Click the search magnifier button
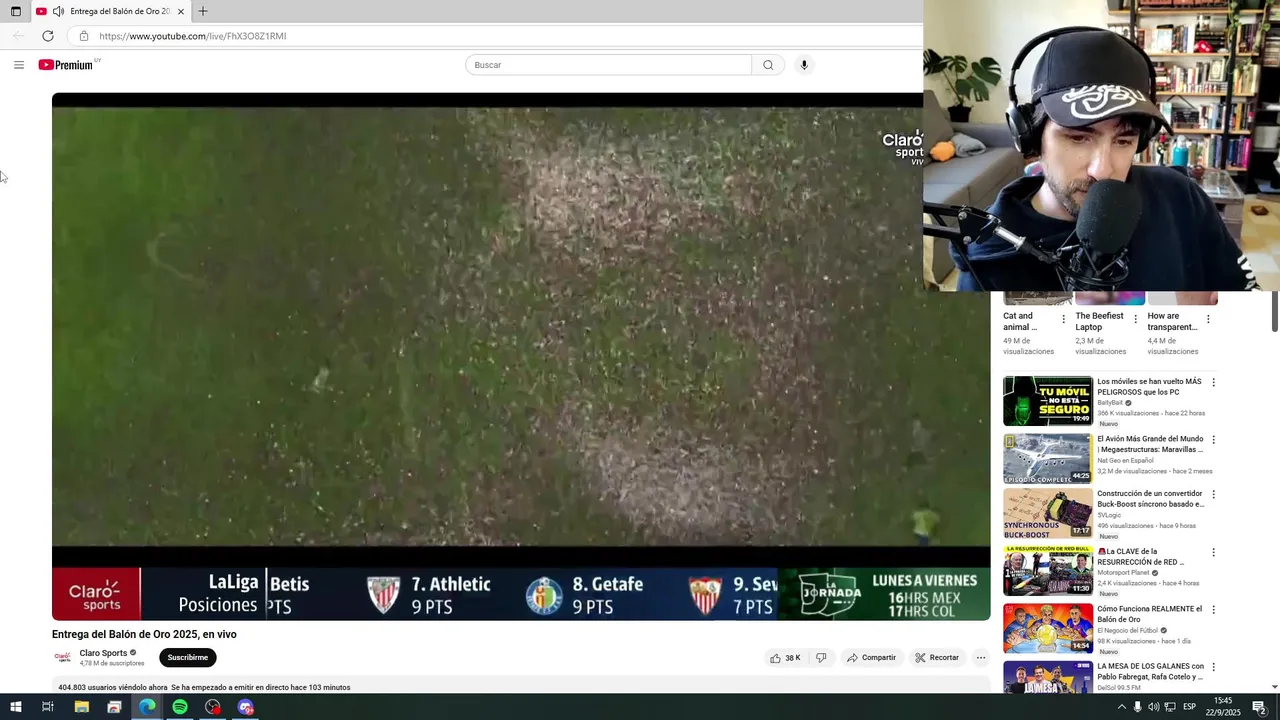The width and height of the screenshot is (1280, 720). point(768,65)
